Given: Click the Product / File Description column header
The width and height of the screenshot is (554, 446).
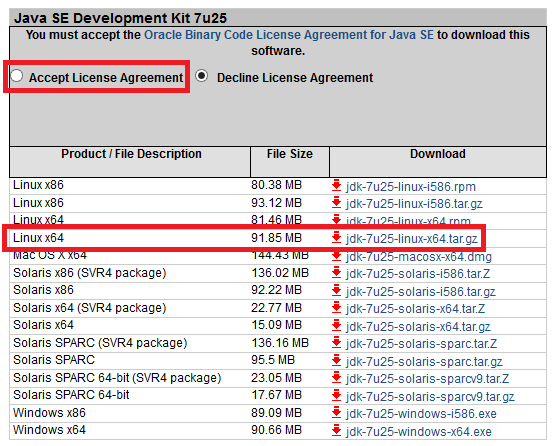Looking at the screenshot, I should pos(131,154).
